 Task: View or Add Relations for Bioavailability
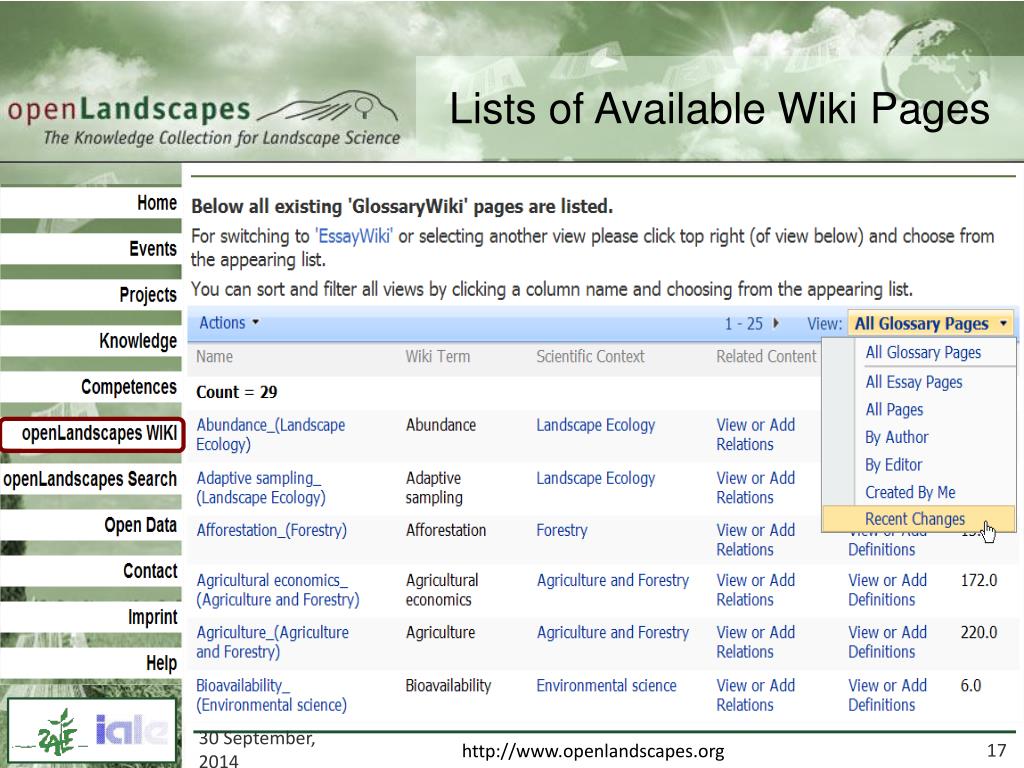[756, 696]
